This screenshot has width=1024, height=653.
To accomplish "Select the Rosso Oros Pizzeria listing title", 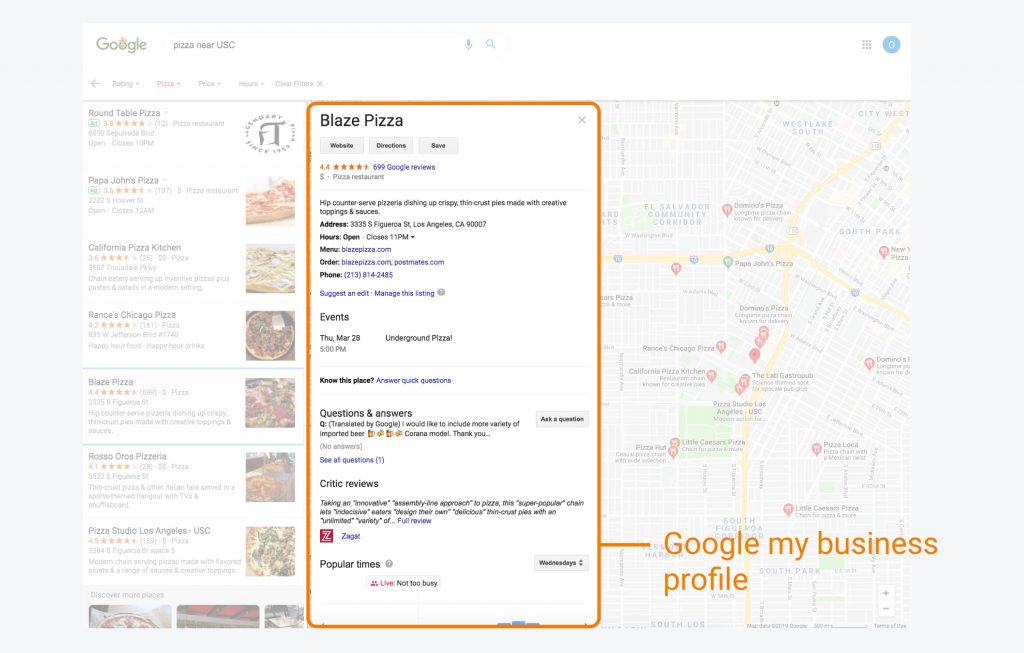I will coord(127,456).
